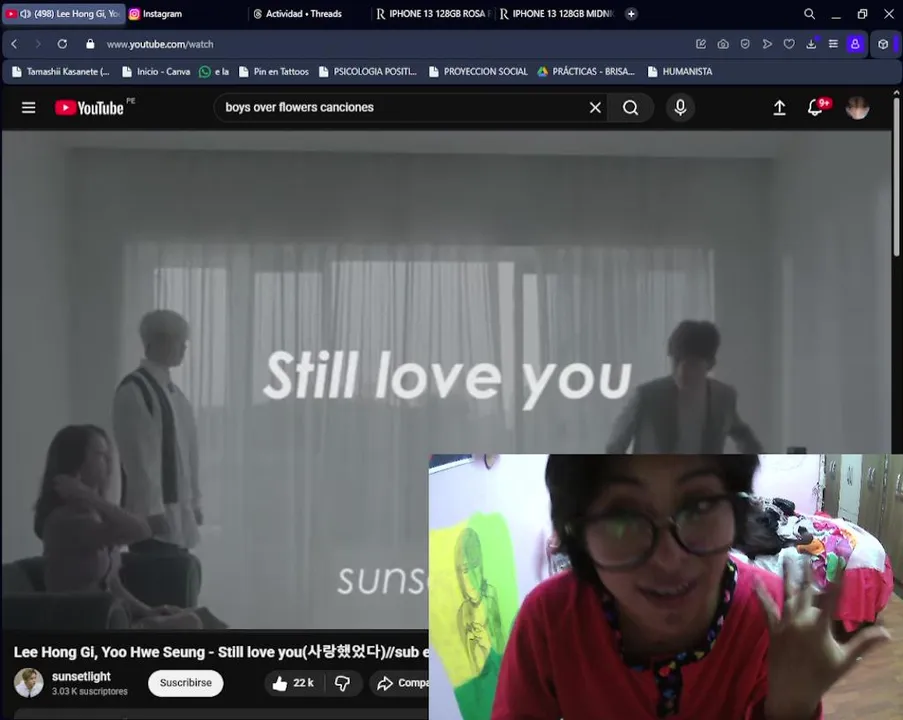Open the browser downloads icon
Image resolution: width=903 pixels, height=720 pixels.
coord(811,44)
